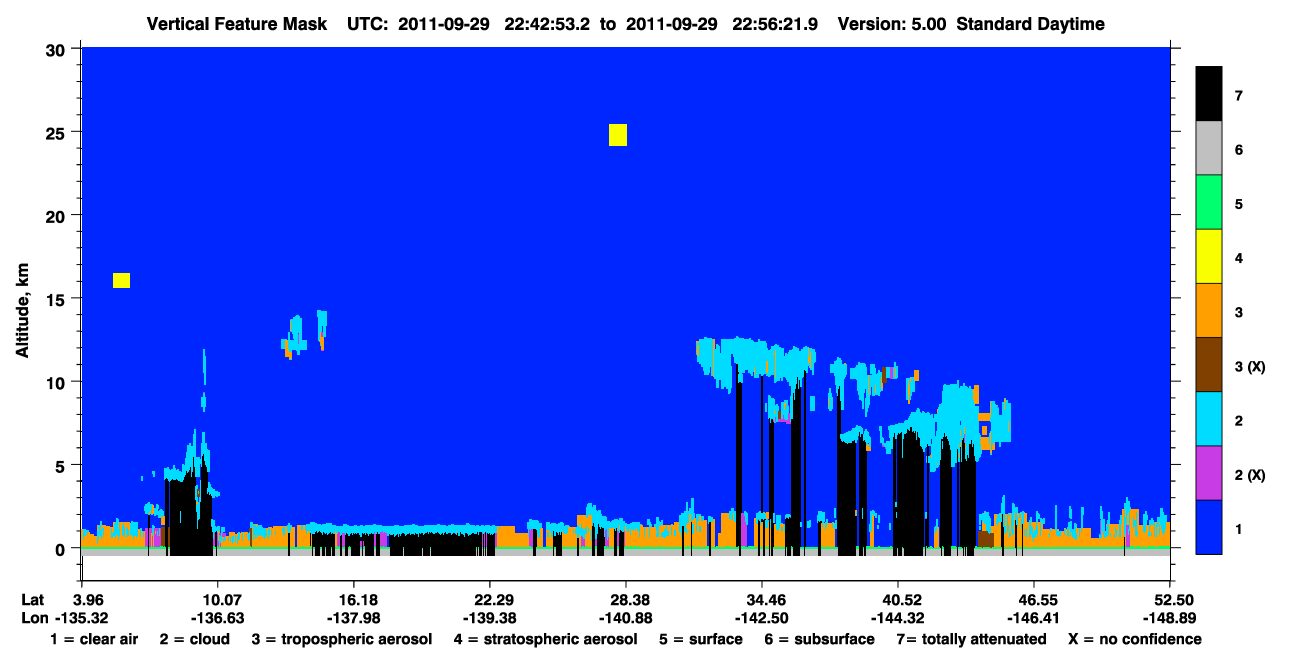Click the end time '22:56:21.9' in title
Viewport: 1300px width, 667px height.
[775, 24]
